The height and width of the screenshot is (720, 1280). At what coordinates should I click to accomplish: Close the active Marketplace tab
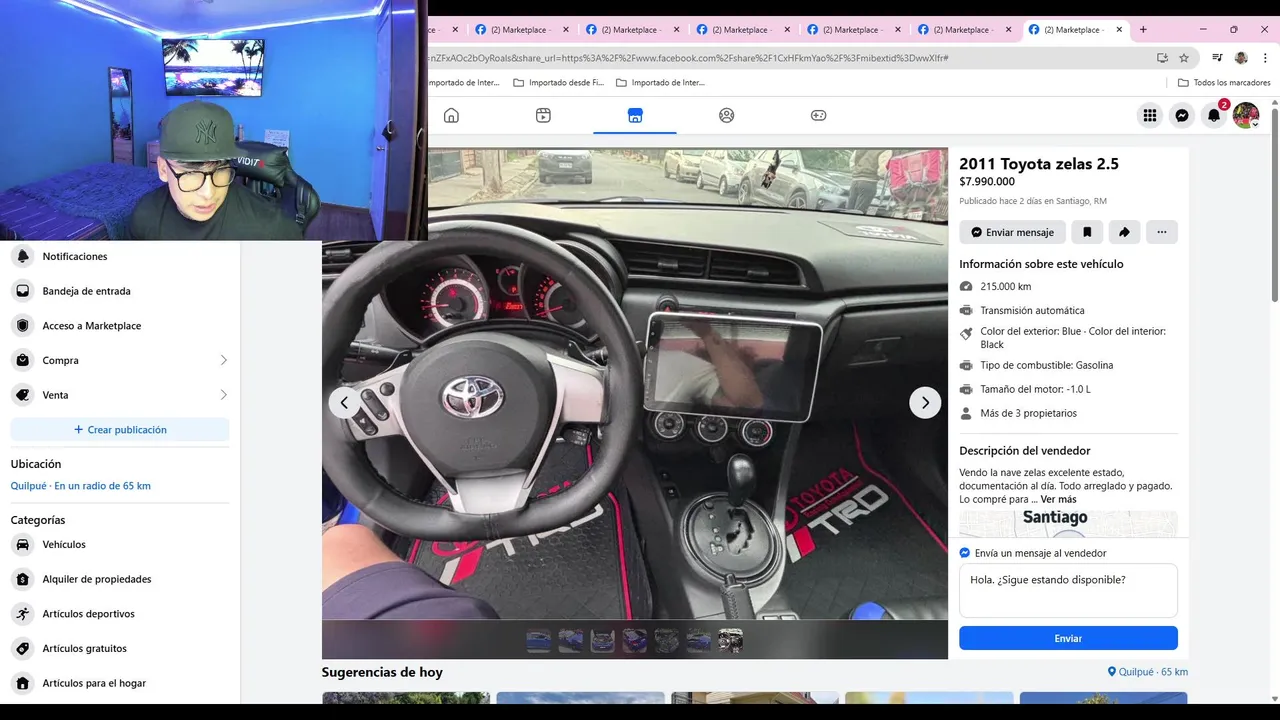(x=1119, y=29)
